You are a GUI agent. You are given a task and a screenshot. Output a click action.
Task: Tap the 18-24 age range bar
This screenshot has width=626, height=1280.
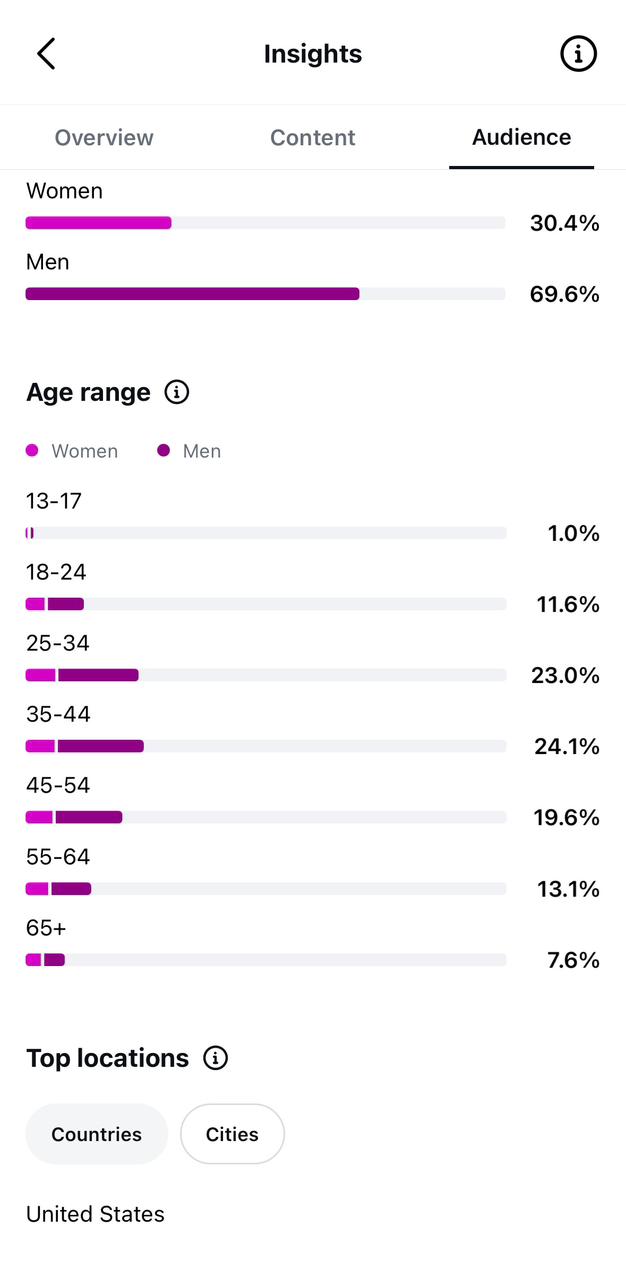pos(266,604)
